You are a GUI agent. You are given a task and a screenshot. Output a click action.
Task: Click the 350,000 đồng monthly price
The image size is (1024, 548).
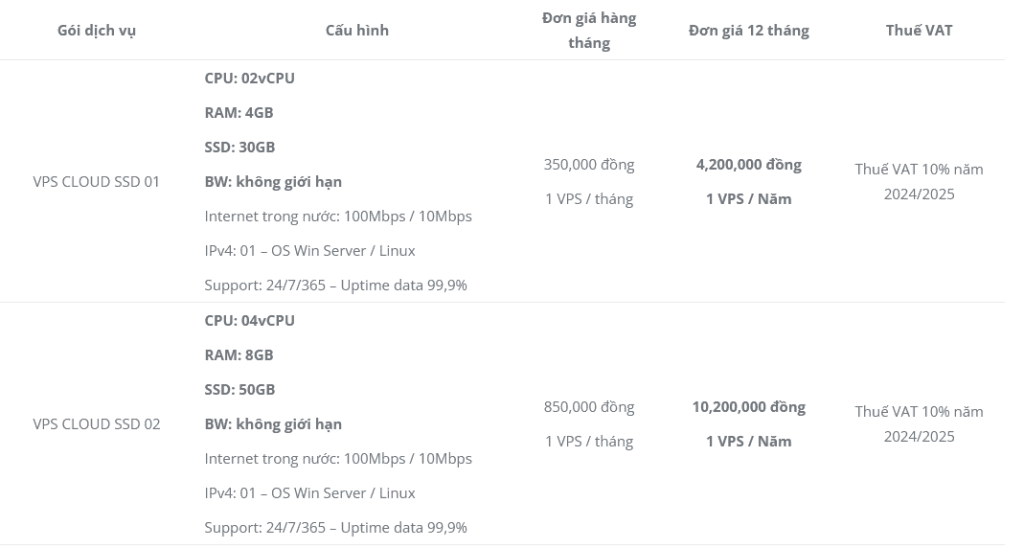[589, 165]
